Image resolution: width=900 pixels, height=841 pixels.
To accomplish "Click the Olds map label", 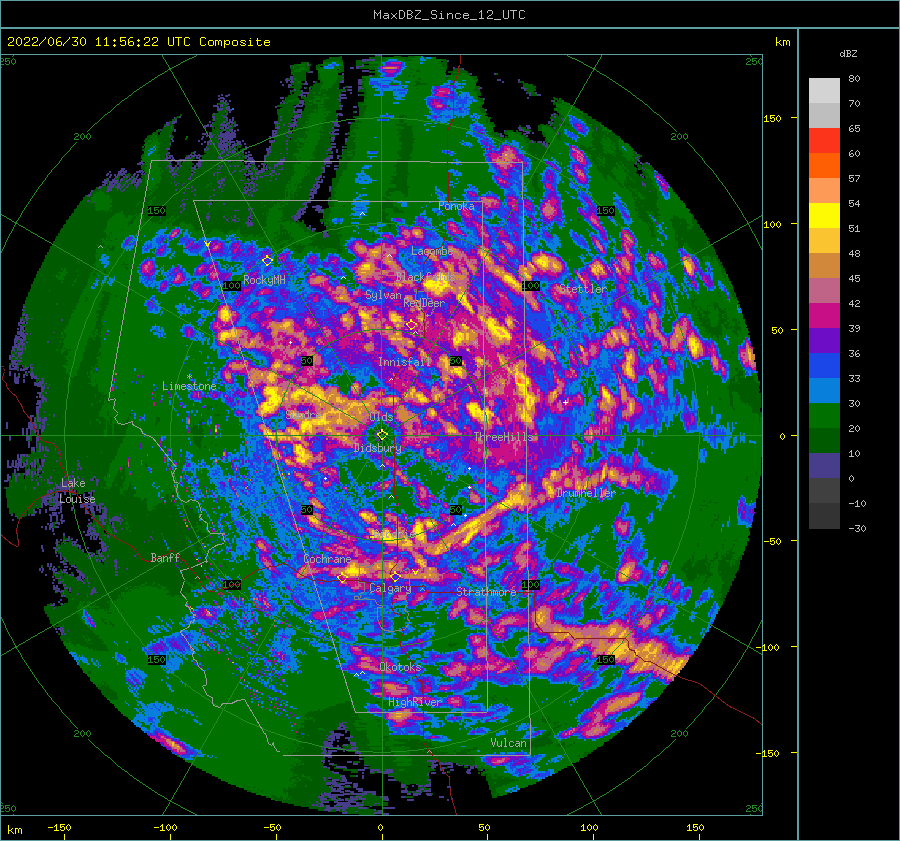I will (x=382, y=417).
